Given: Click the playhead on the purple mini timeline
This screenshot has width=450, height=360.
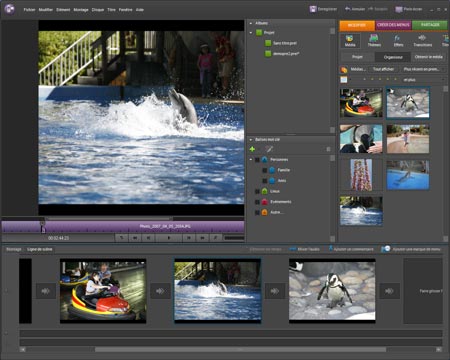Looking at the screenshot, I should click(x=43, y=227).
